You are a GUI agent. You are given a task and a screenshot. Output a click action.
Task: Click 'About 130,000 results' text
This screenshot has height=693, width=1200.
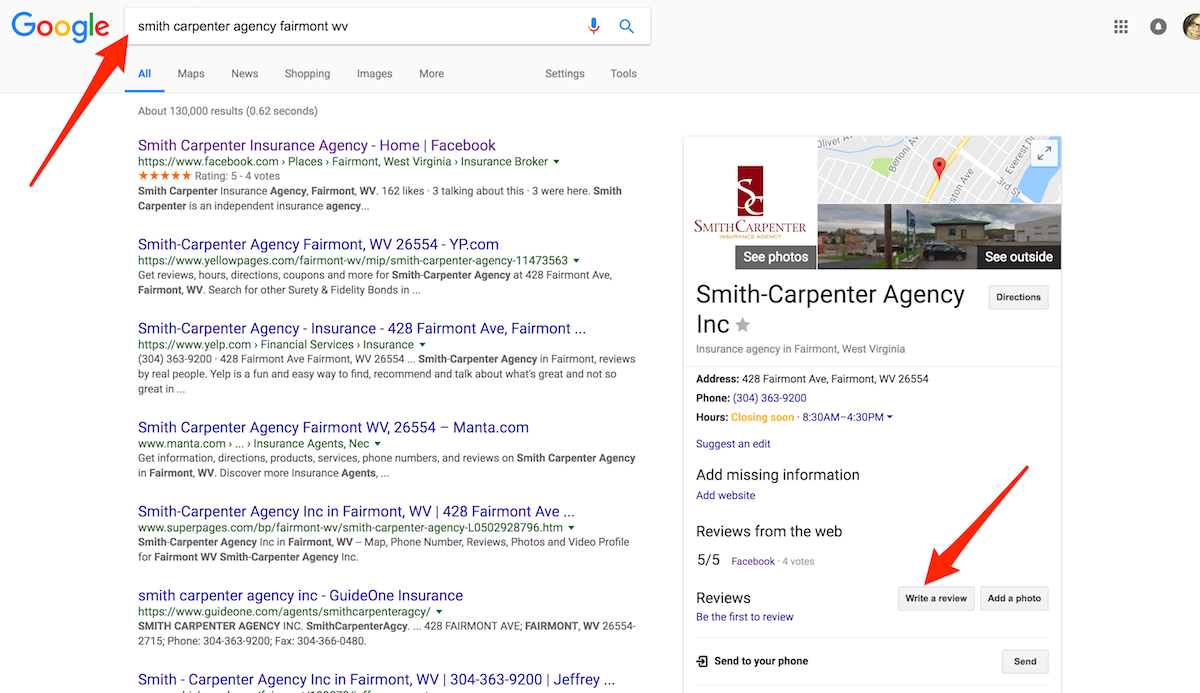pos(228,111)
